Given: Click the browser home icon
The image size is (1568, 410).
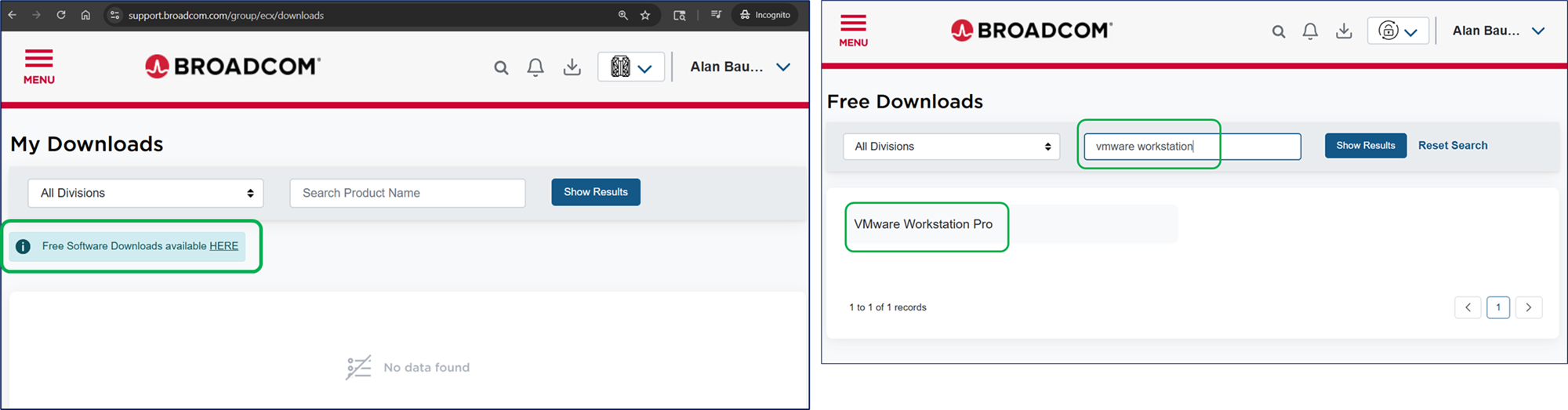Looking at the screenshot, I should point(85,15).
